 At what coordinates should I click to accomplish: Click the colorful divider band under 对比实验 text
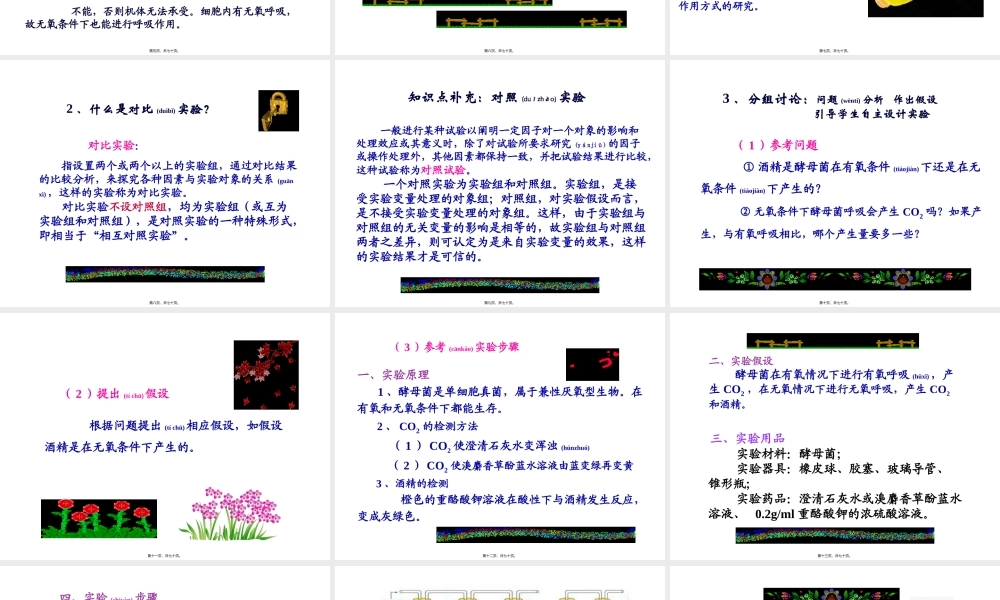tap(165, 274)
